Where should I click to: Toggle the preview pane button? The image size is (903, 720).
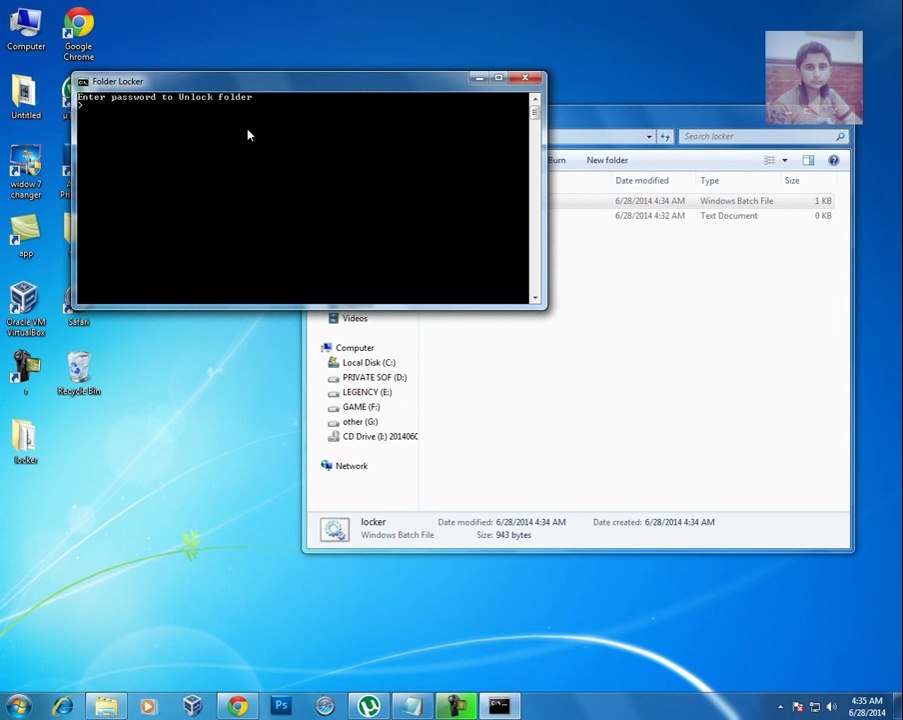click(x=808, y=160)
